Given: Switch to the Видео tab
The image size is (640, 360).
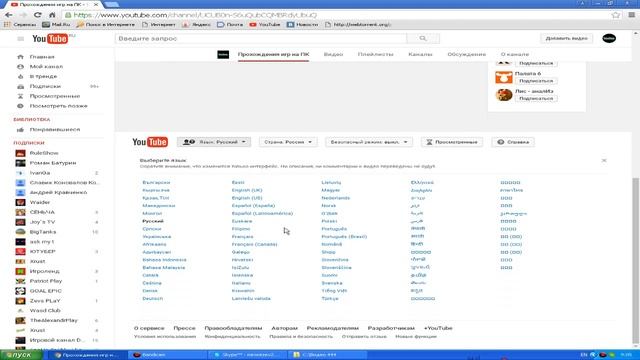Looking at the screenshot, I should [x=333, y=54].
